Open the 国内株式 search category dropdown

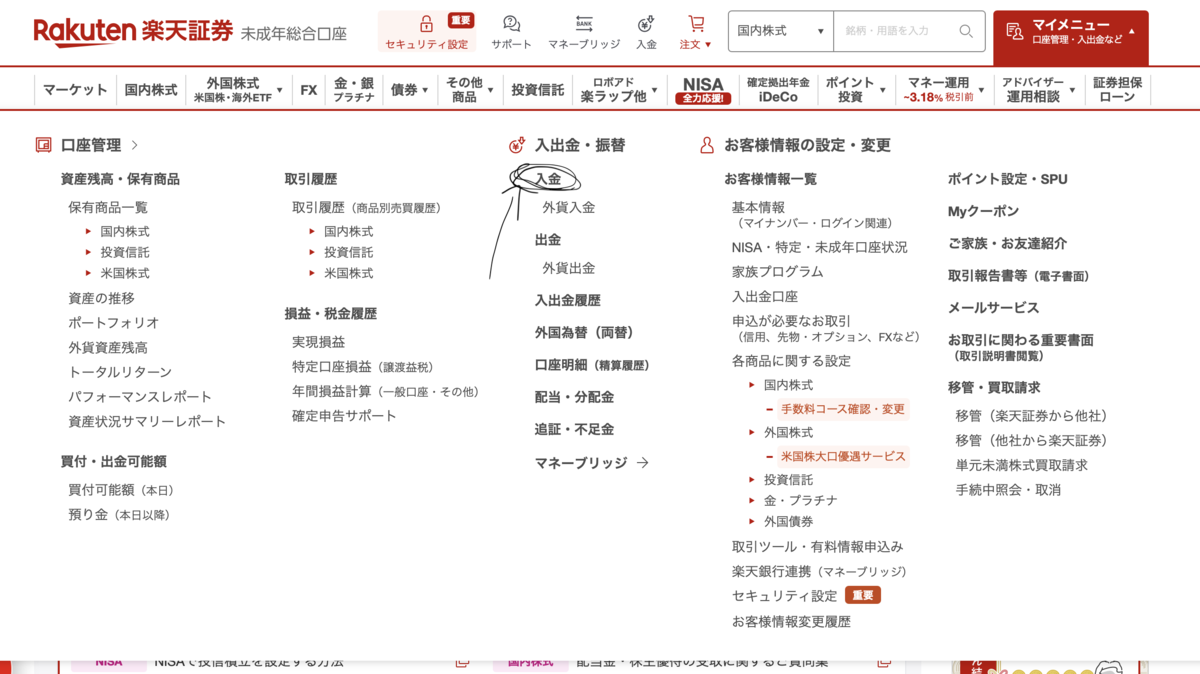click(781, 31)
